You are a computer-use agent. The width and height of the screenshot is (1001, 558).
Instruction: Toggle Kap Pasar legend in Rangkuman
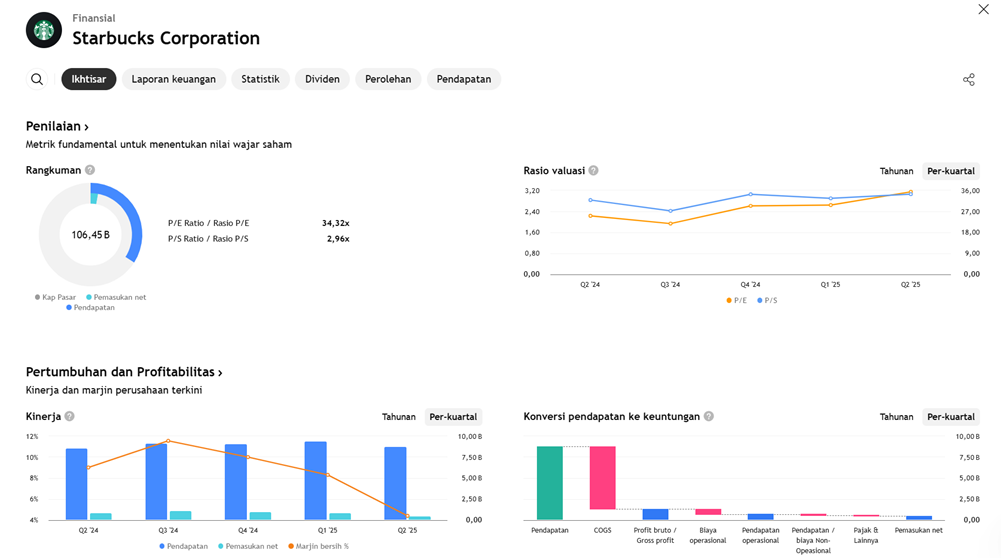55,297
